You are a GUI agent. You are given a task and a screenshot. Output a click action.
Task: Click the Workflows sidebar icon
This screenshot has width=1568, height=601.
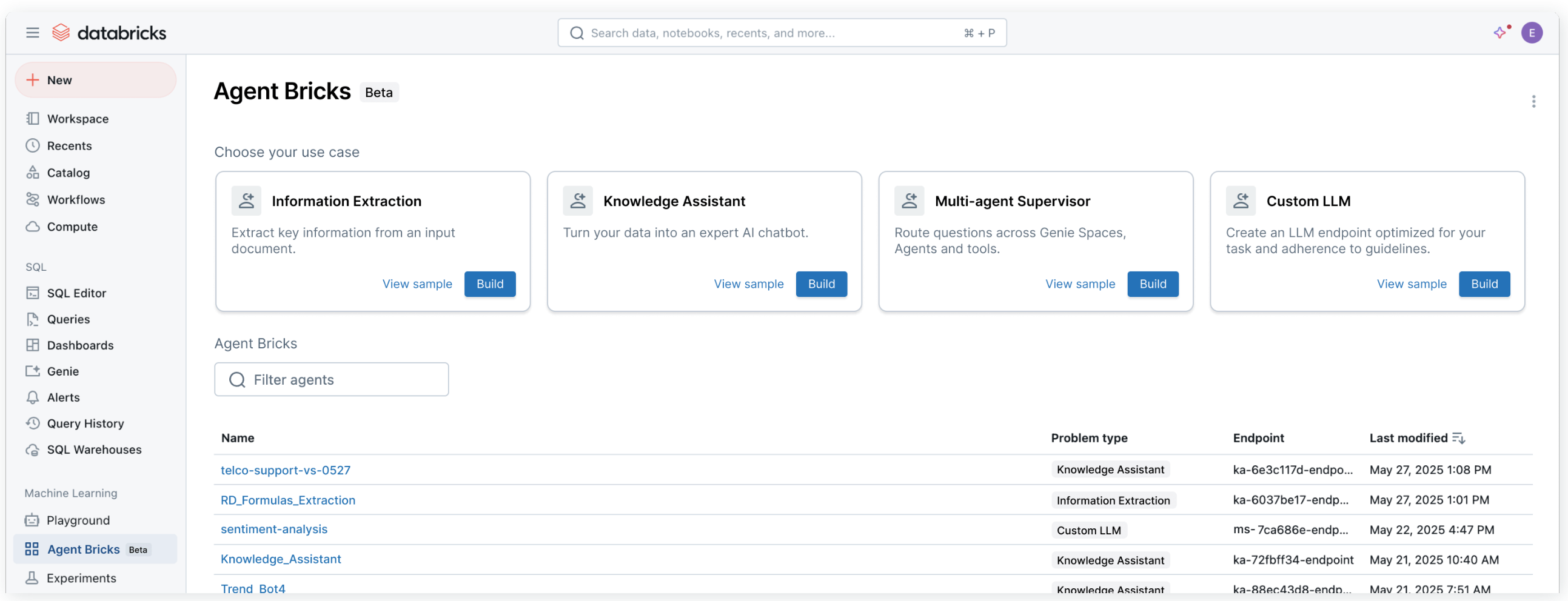[33, 199]
